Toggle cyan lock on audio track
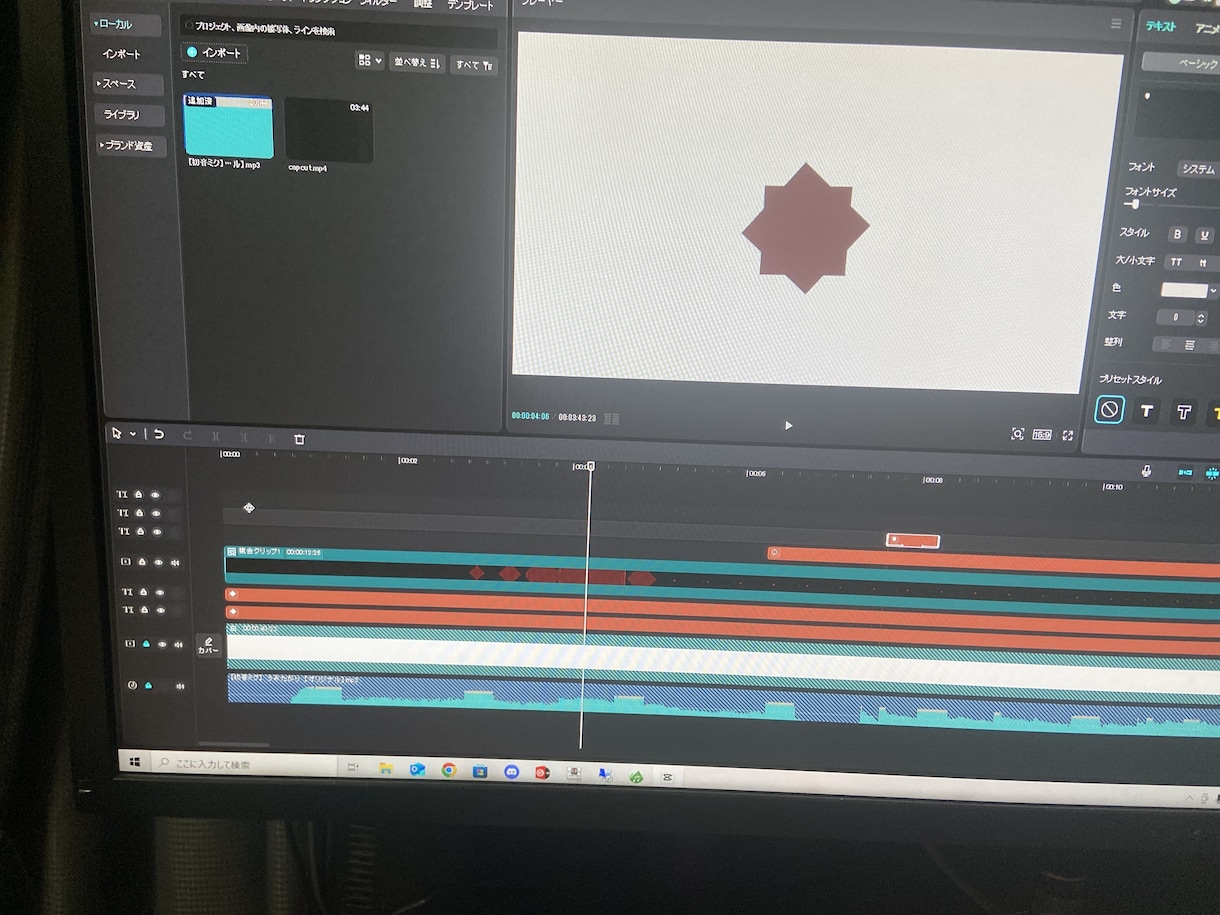Screen dimensions: 1220x915 [149, 685]
